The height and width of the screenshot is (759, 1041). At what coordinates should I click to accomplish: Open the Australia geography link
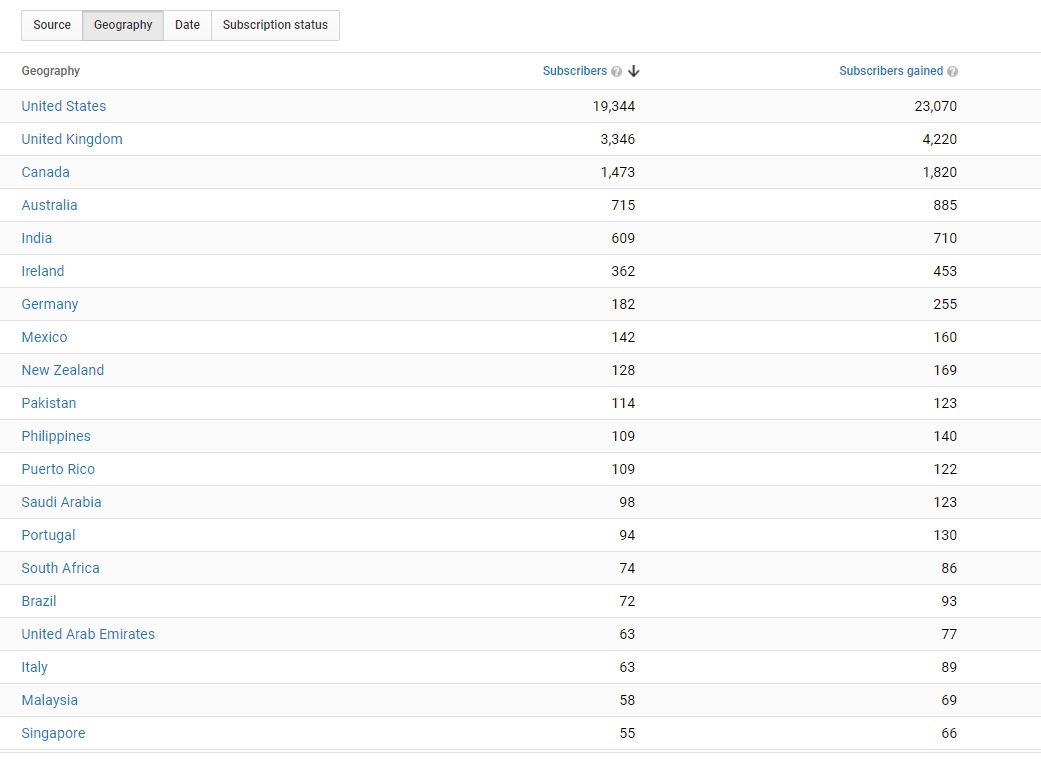click(x=49, y=205)
